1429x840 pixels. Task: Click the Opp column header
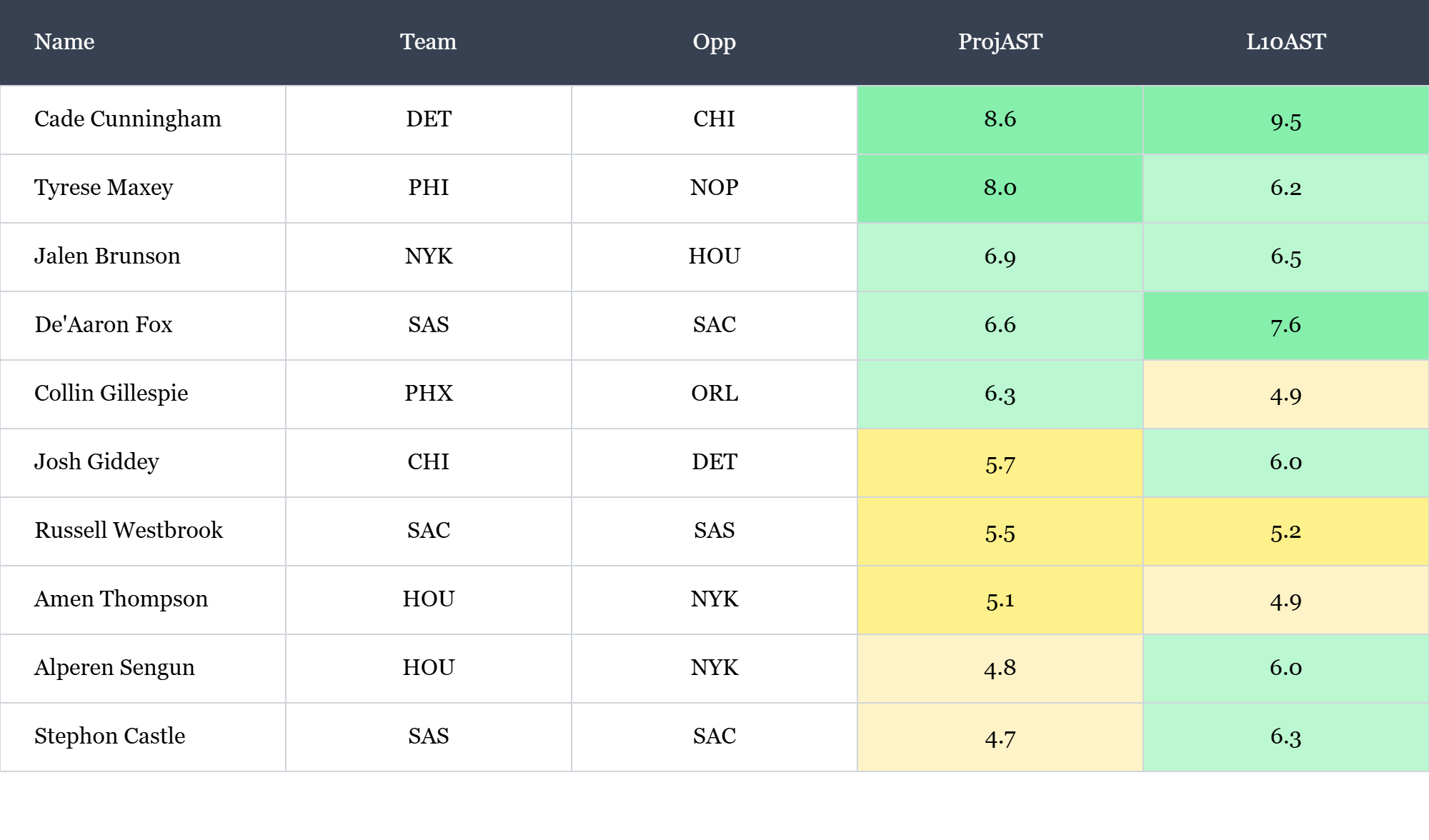pyautogui.click(x=714, y=42)
